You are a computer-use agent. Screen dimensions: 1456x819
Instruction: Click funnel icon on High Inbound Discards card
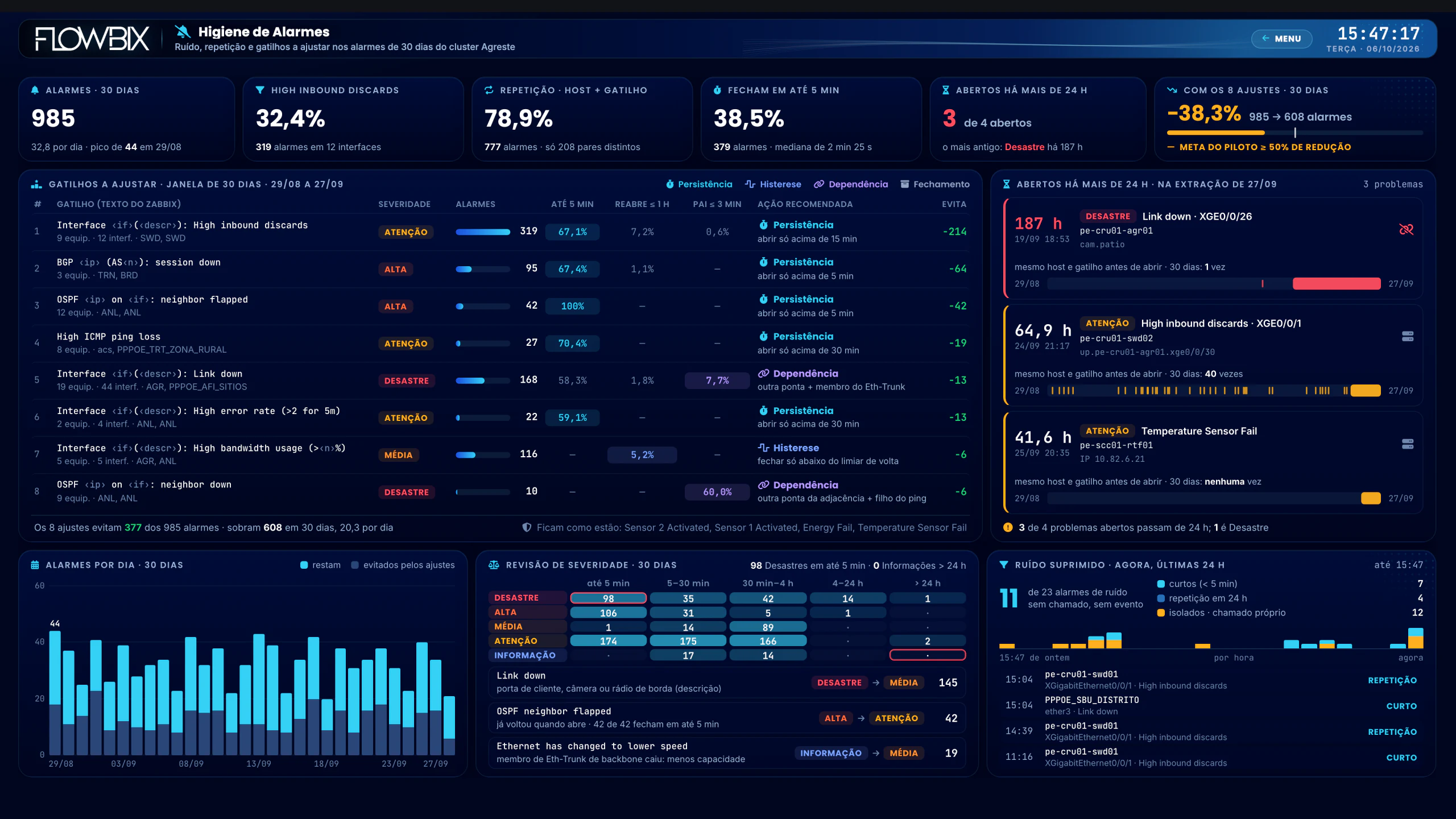(x=260, y=90)
